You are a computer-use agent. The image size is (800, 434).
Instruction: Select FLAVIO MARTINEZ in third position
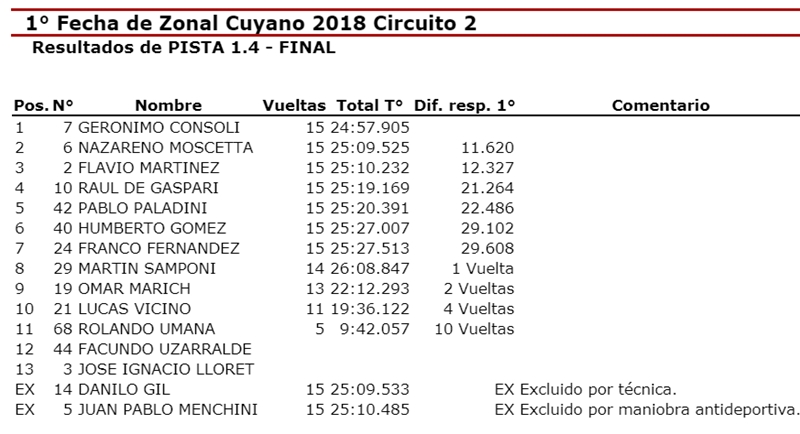tap(148, 168)
